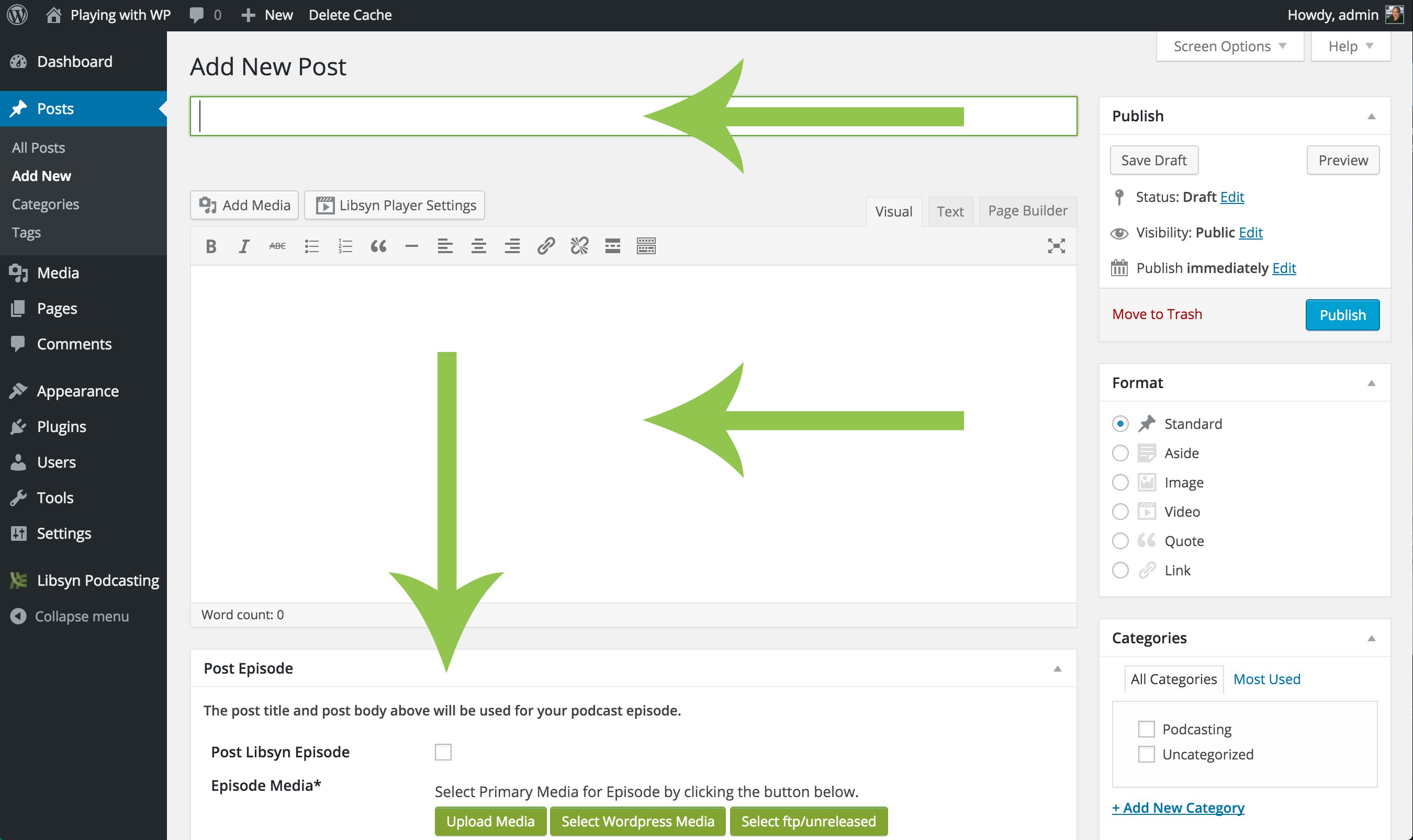Edit the post Status
Viewport: 1413px width, 840px height.
click(1232, 197)
